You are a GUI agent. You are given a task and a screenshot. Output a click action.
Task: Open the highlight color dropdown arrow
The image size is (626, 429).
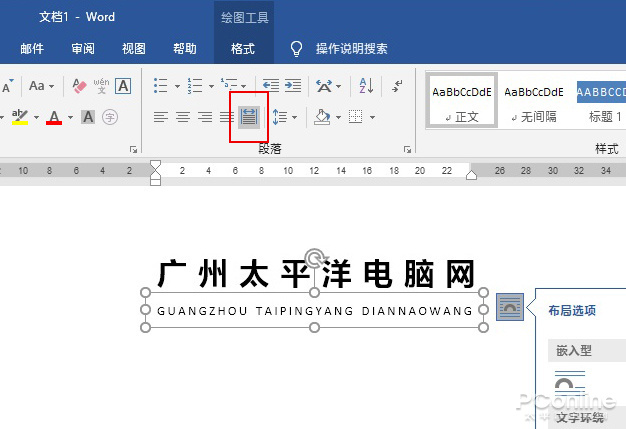pos(36,117)
